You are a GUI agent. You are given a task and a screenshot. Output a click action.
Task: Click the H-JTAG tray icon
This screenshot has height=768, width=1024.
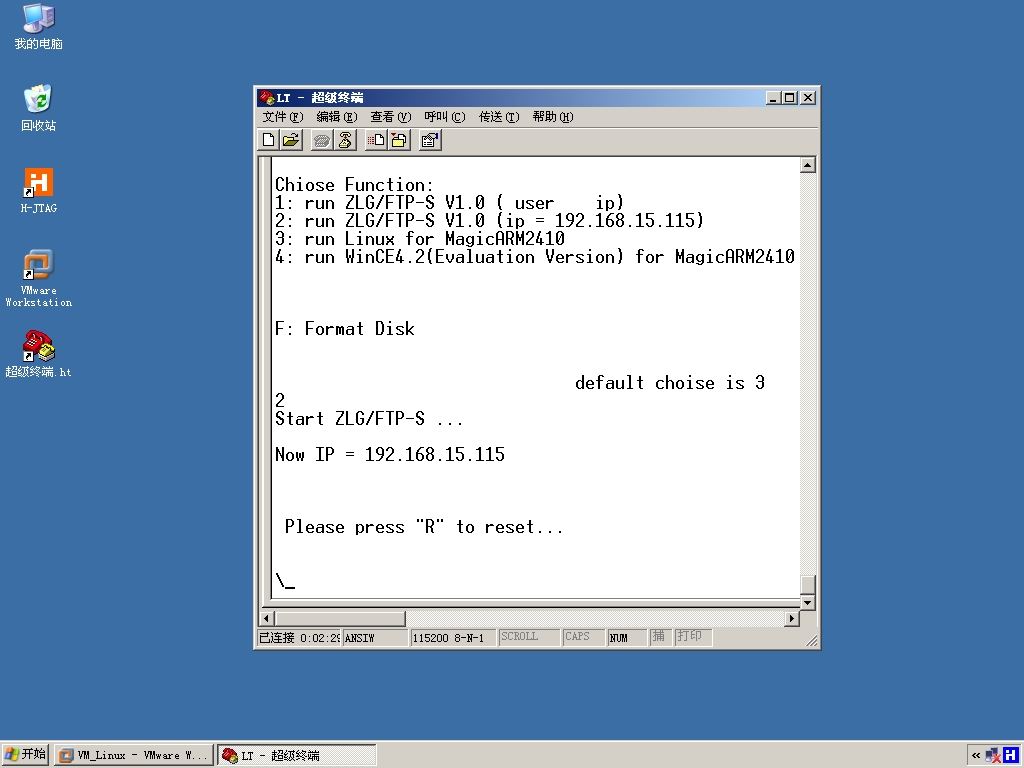click(x=1011, y=756)
